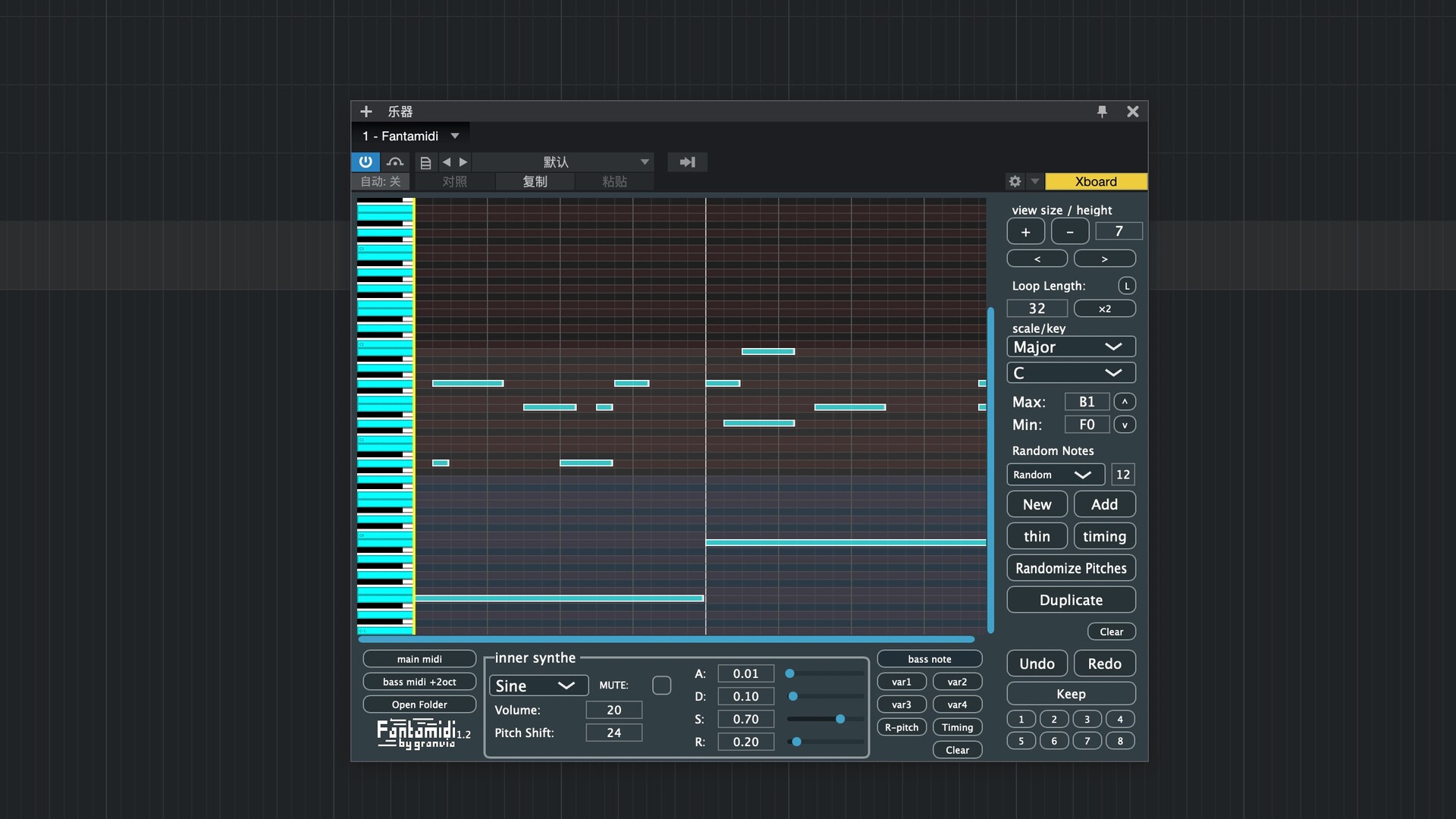Toggle 自动: 关 automation mode
Screen dimensions: 1456x819
pyautogui.click(x=381, y=181)
